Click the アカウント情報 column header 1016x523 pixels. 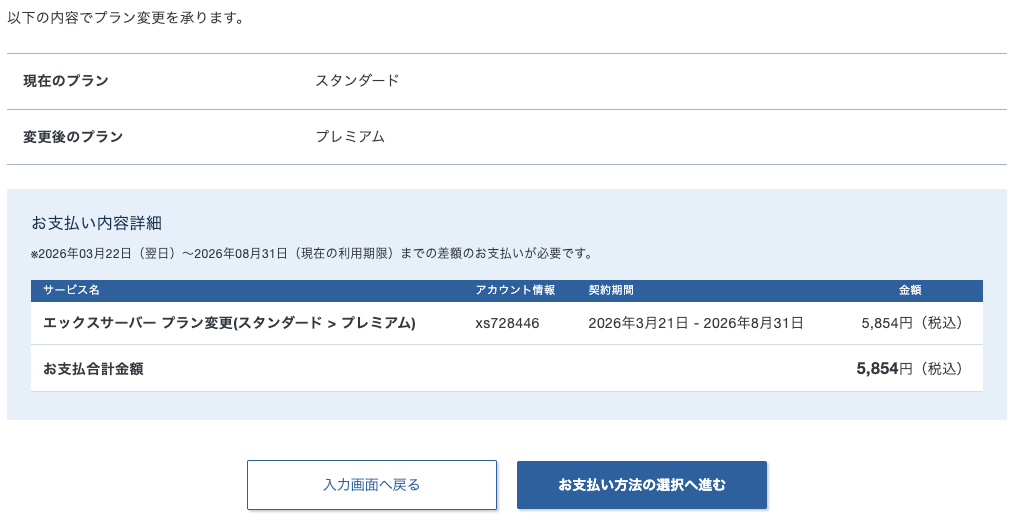[515, 290]
